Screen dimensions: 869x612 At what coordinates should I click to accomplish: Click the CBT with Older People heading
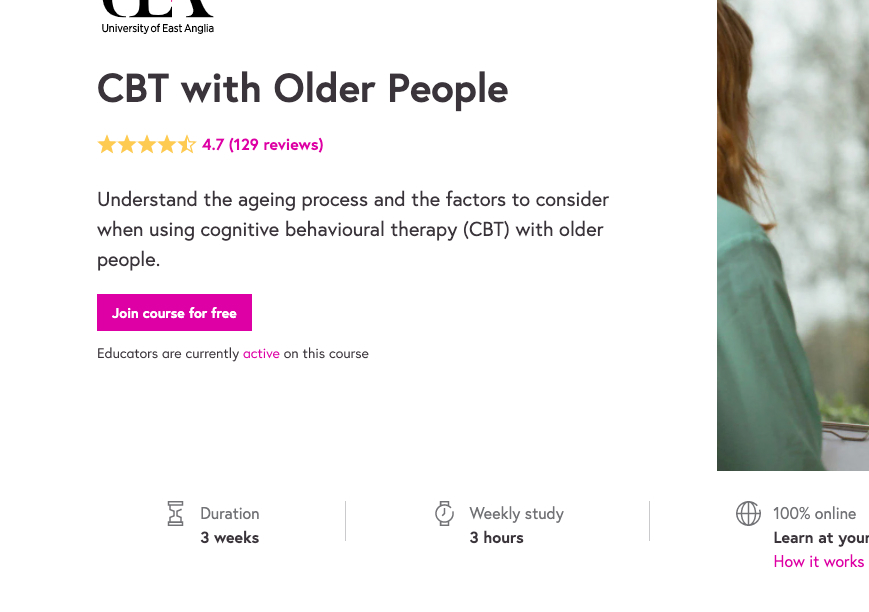(302, 89)
